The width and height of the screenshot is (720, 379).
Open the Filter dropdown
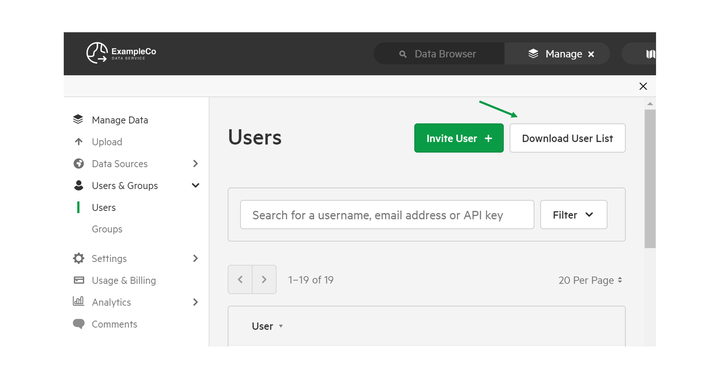click(x=574, y=215)
